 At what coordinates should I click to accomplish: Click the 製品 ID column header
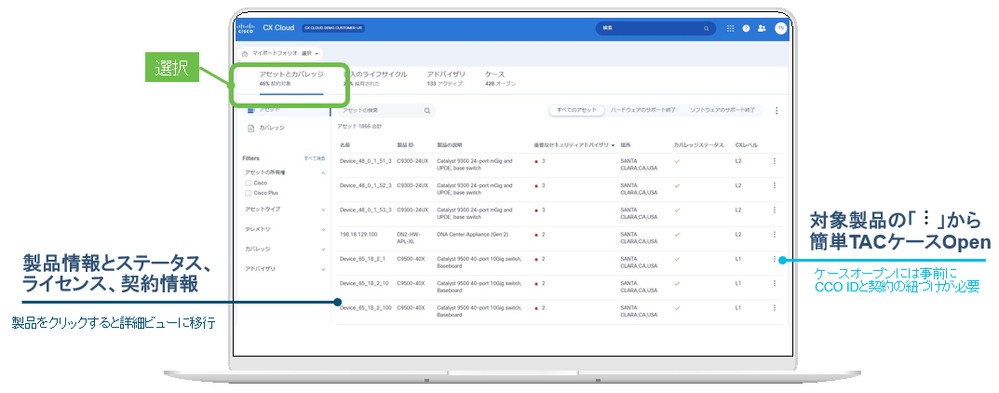pos(405,145)
